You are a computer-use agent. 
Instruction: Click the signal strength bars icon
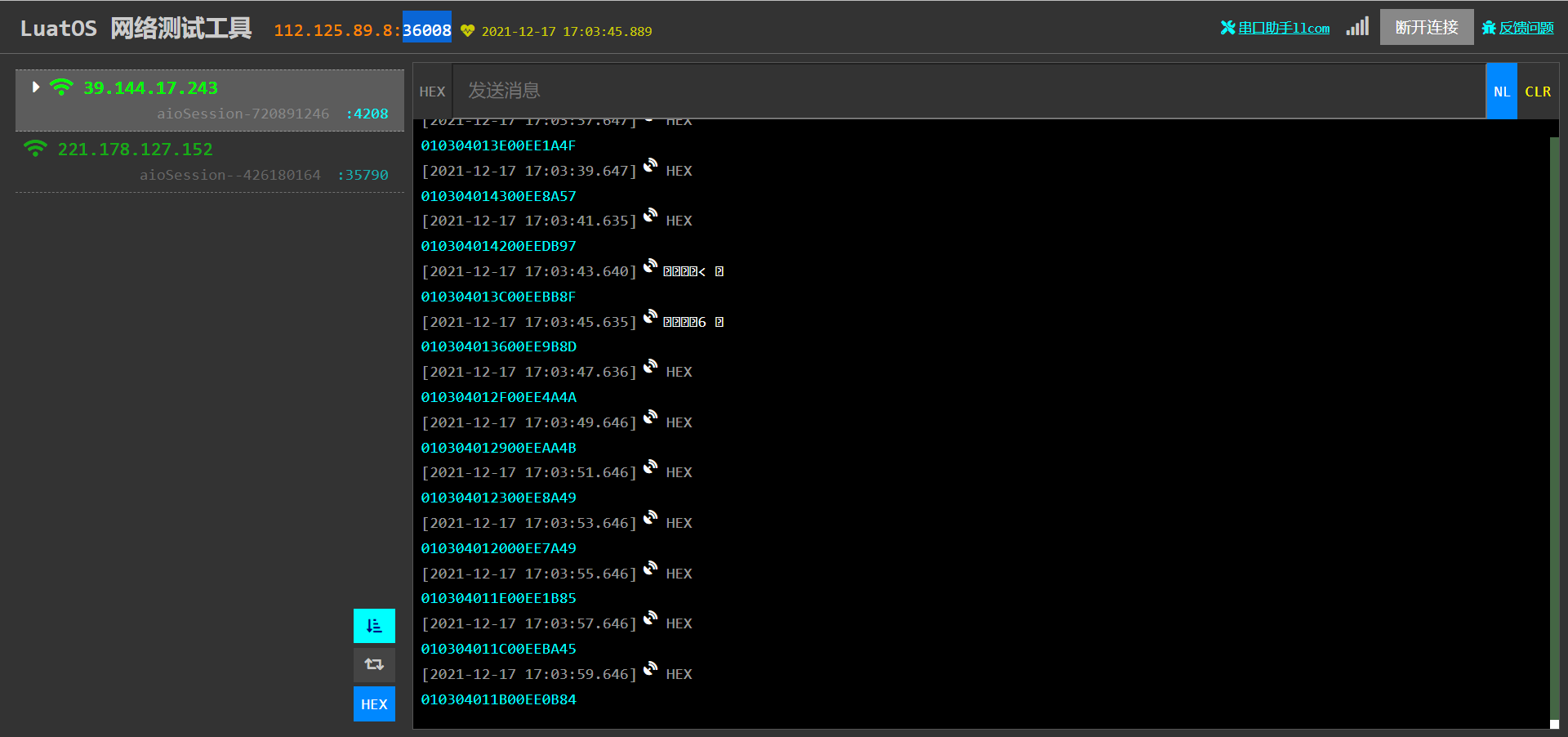point(1357,27)
